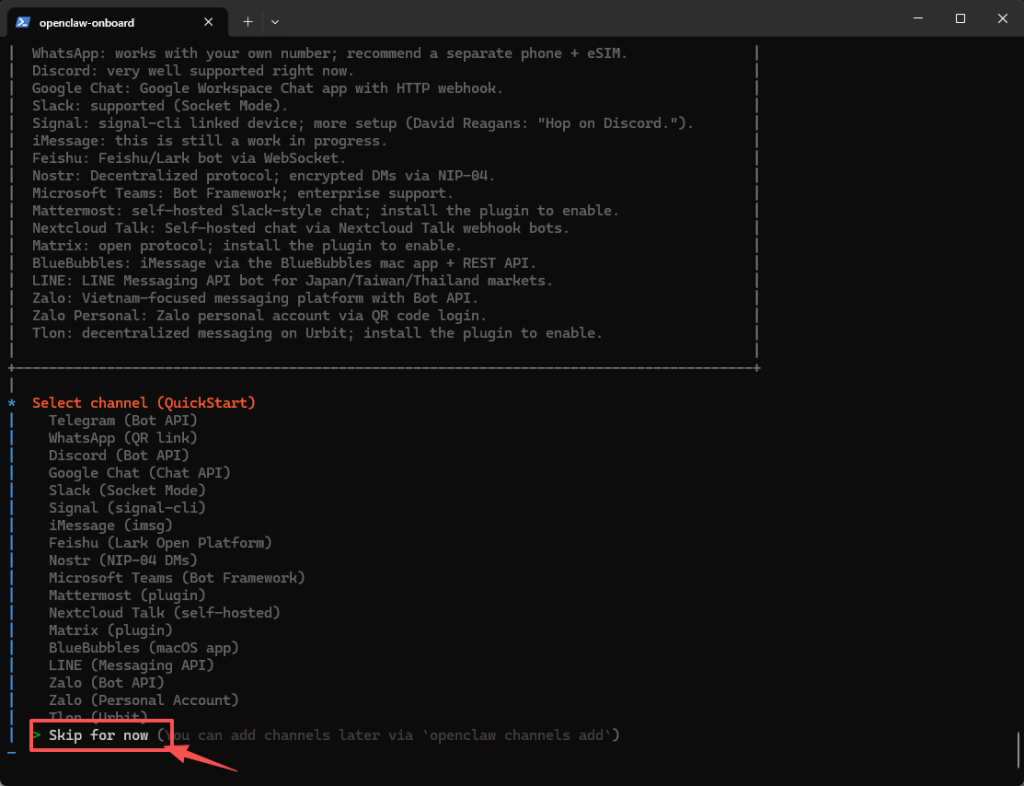Choose Nextcloud Talk (self-hosted) option
1024x786 pixels.
point(165,613)
